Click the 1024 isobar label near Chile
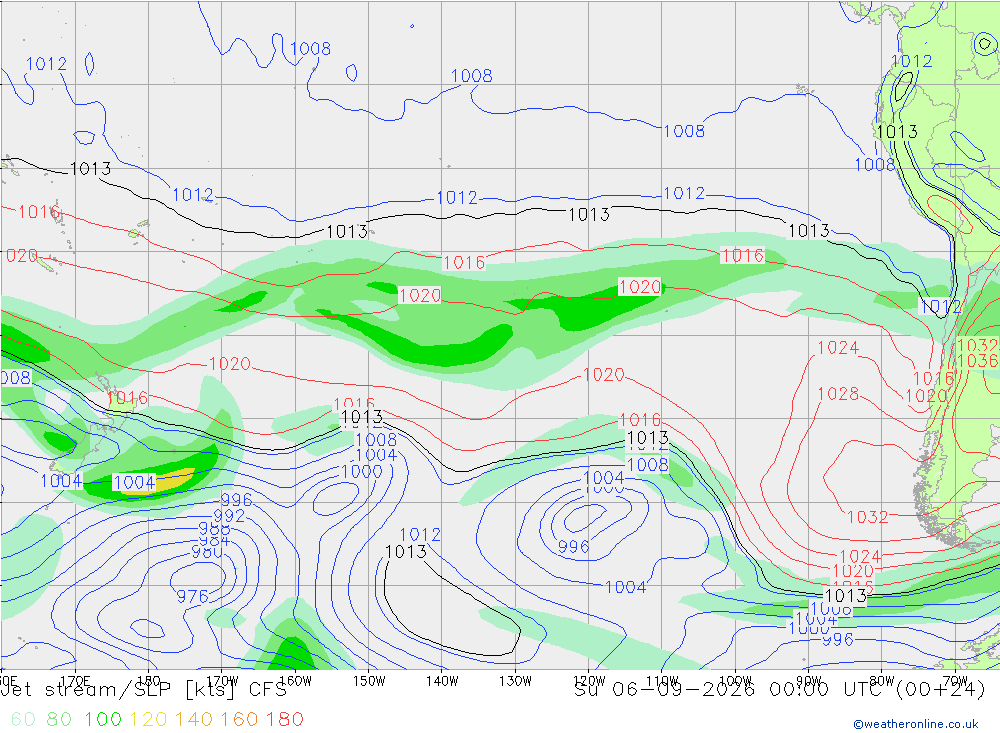1000x733 pixels. (838, 348)
